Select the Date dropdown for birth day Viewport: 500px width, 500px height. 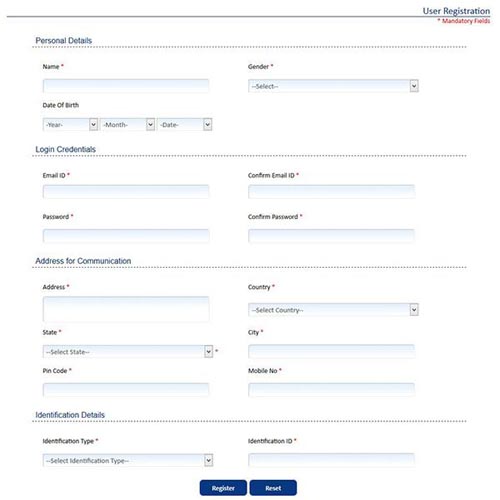click(x=184, y=125)
